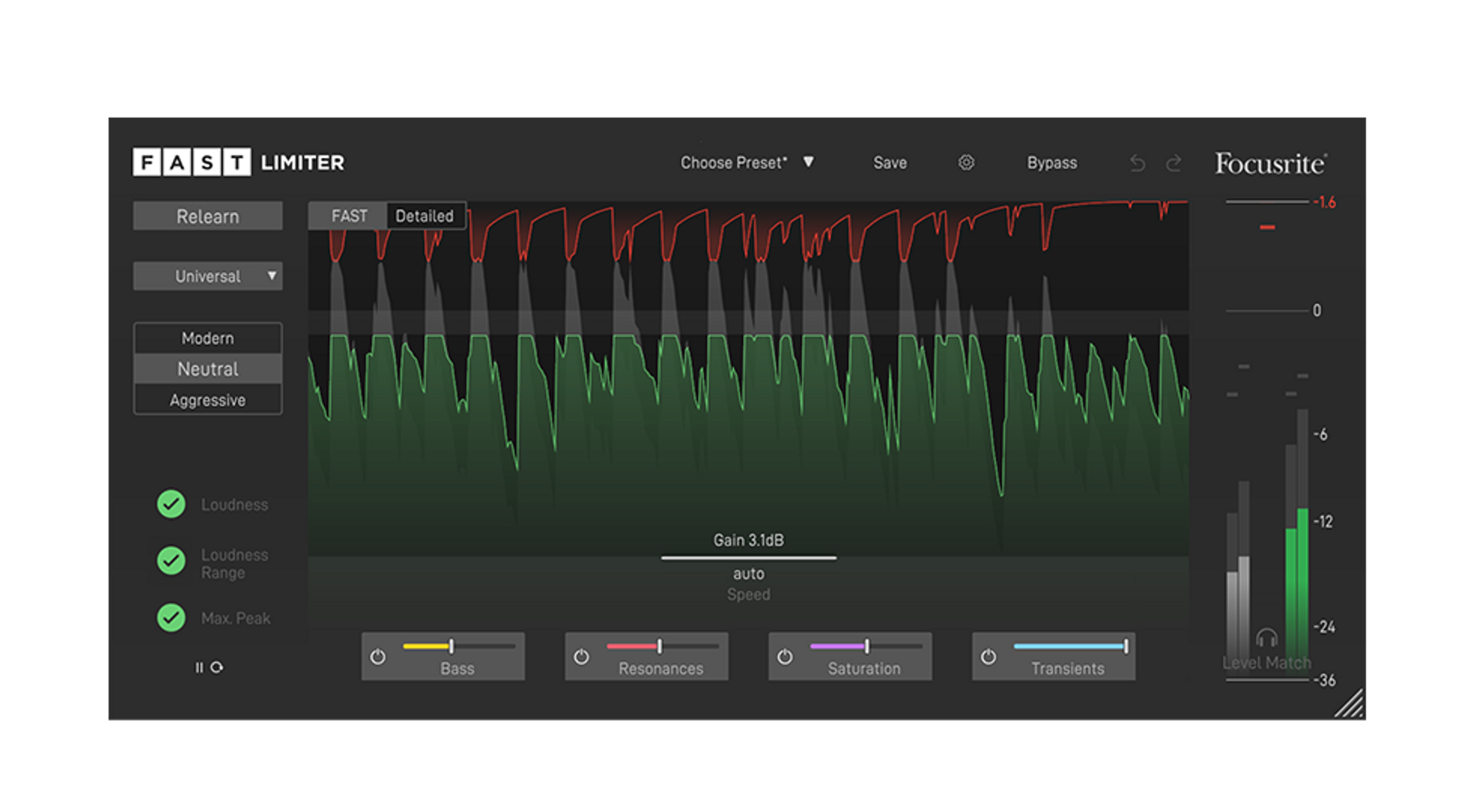
Task: Open the settings gear icon
Action: tap(966, 163)
